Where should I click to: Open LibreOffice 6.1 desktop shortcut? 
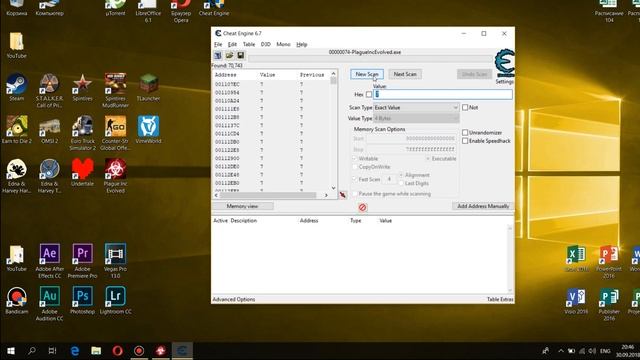[148, 10]
